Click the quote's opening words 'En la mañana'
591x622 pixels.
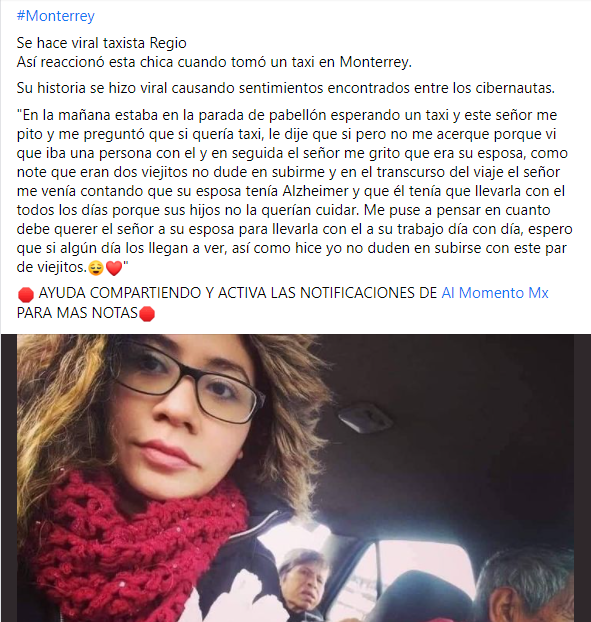point(65,115)
